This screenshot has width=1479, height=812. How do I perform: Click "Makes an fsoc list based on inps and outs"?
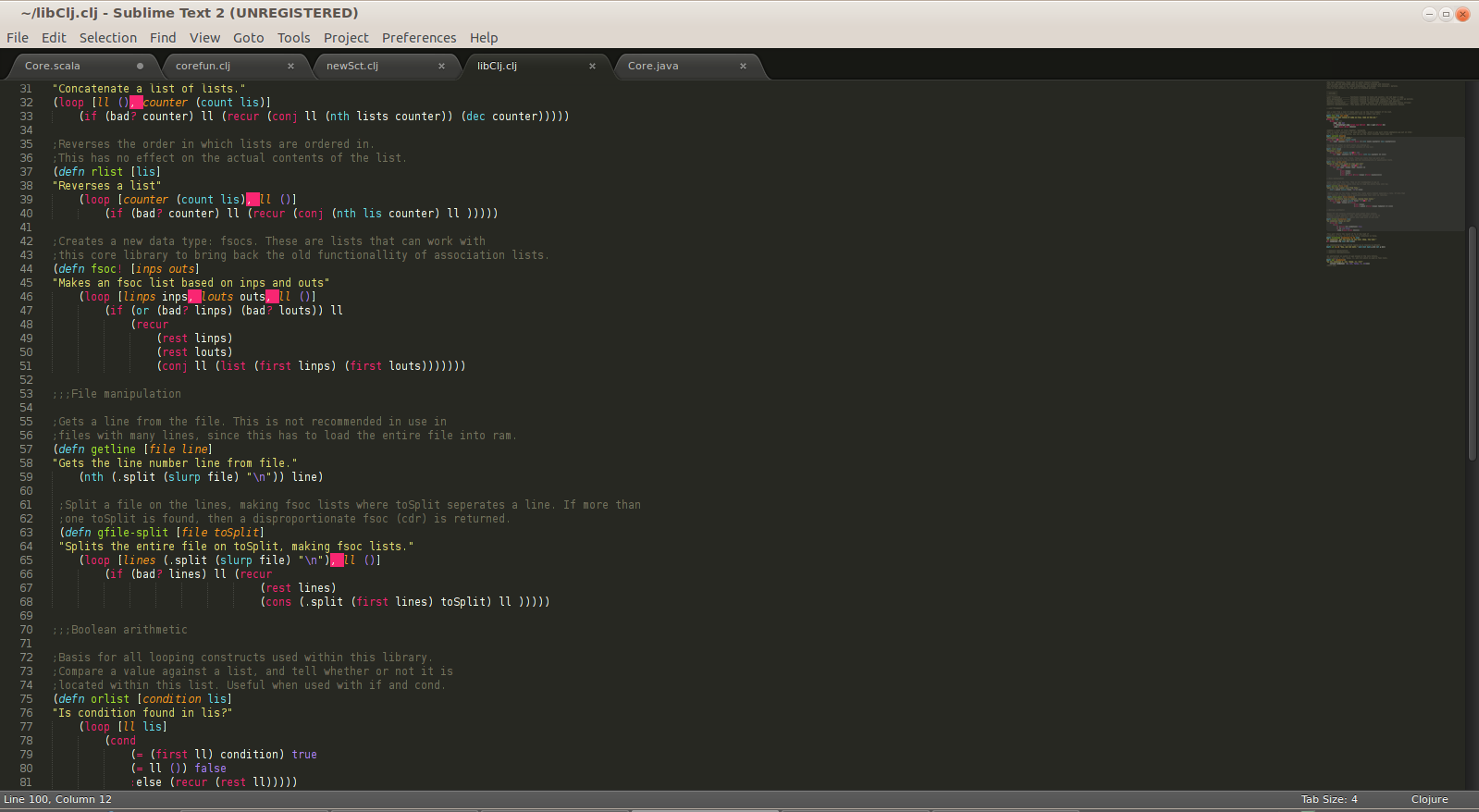pyautogui.click(x=191, y=283)
